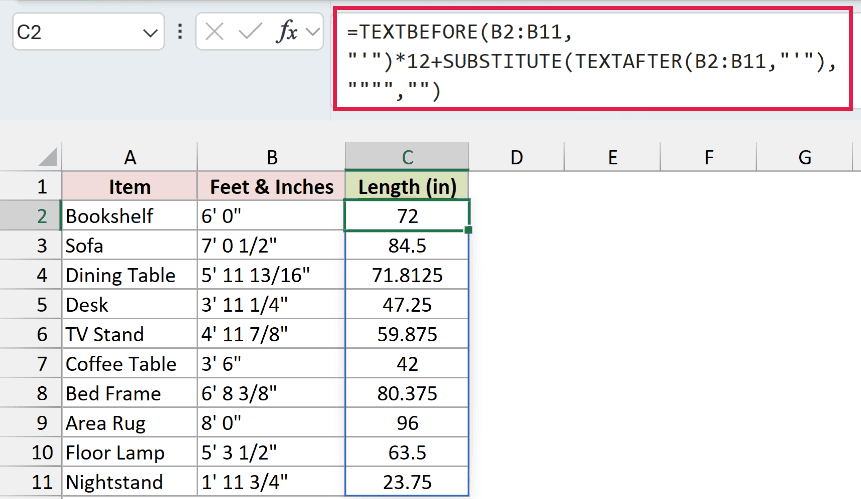This screenshot has width=861, height=499.
Task: Select column C header
Action: (407, 157)
